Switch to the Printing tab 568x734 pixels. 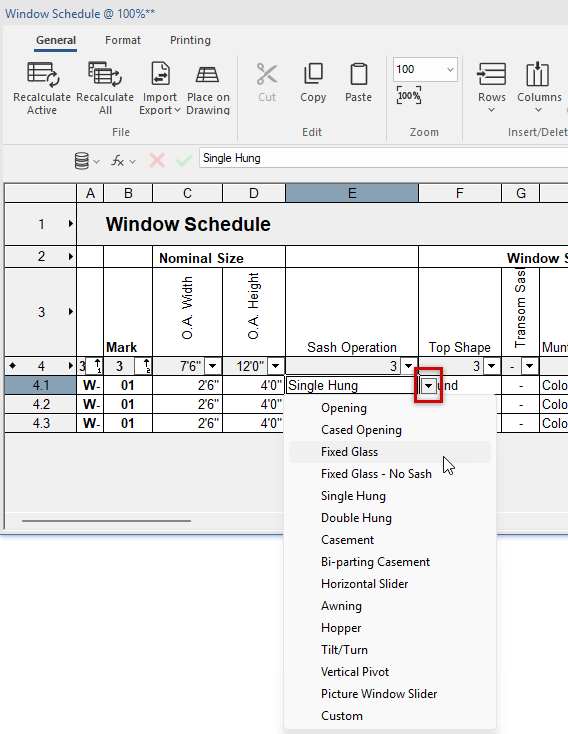coord(190,40)
